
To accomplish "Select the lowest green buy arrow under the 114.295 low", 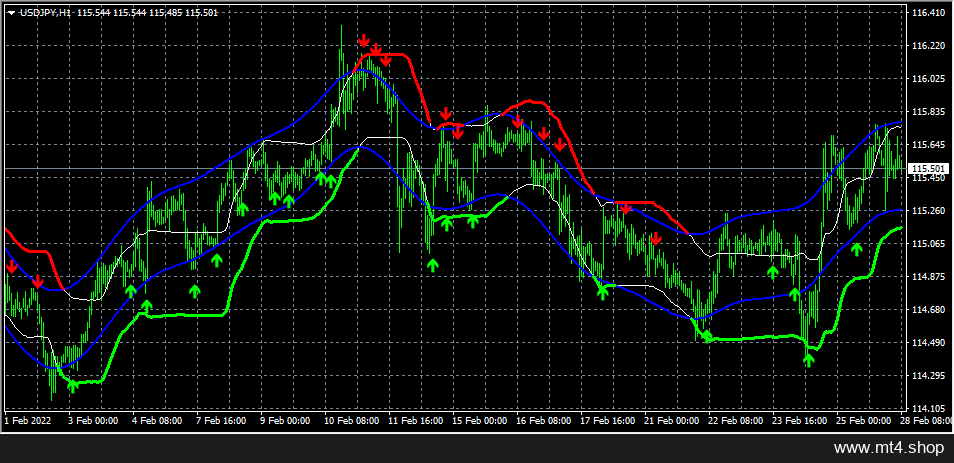I will click(72, 386).
